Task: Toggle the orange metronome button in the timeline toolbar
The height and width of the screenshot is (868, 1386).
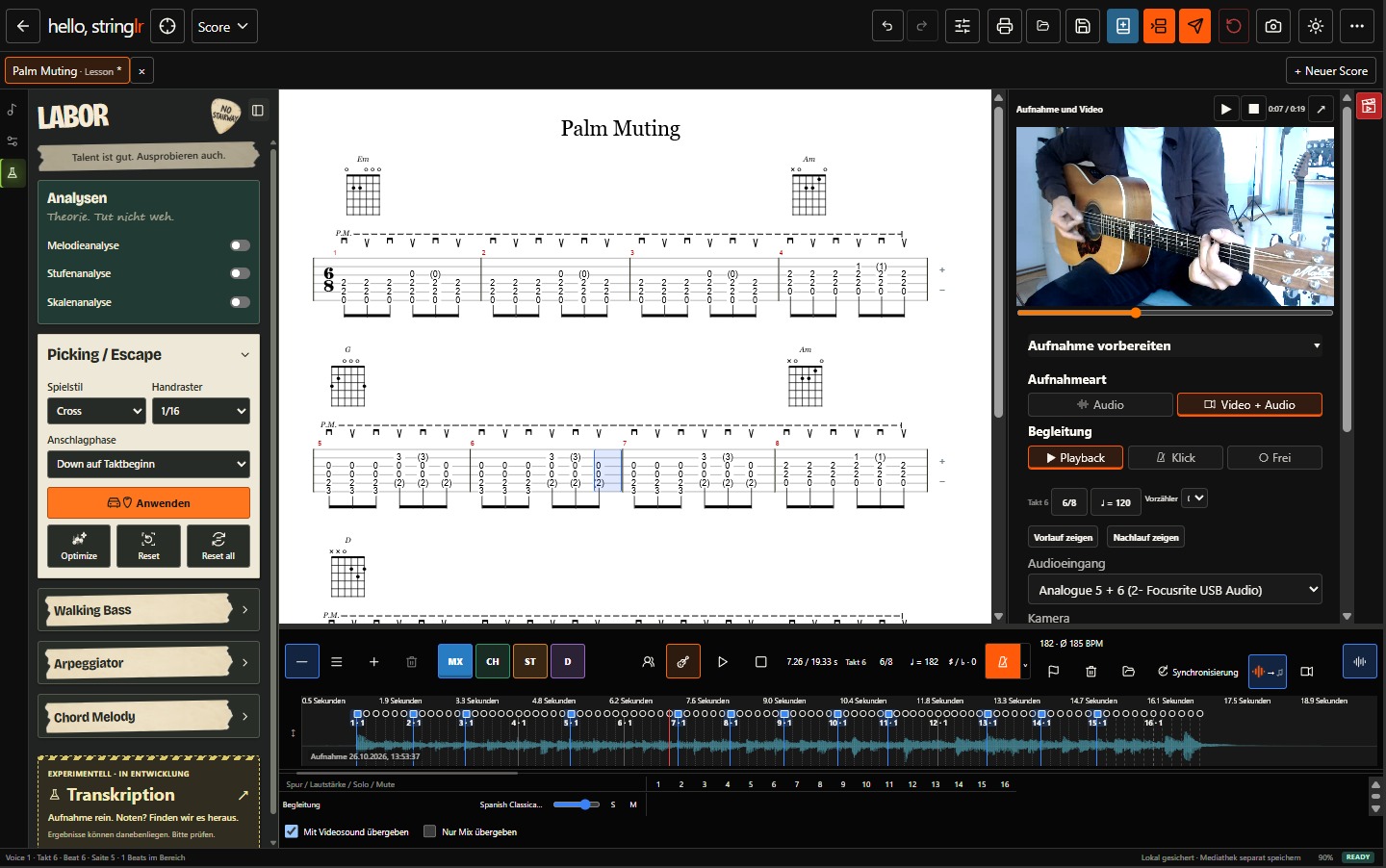Action: 1002,661
